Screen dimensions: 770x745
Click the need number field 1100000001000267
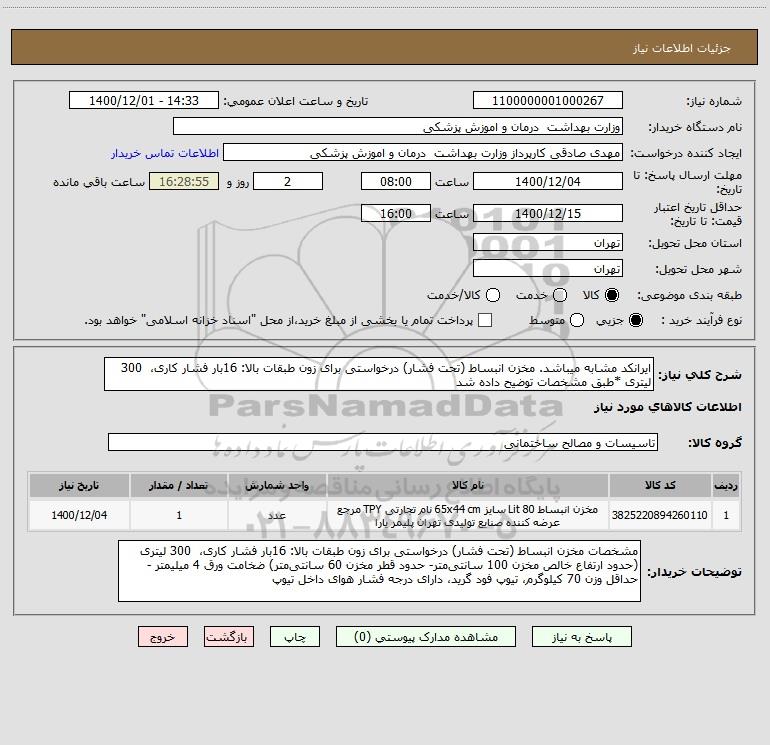[x=548, y=100]
